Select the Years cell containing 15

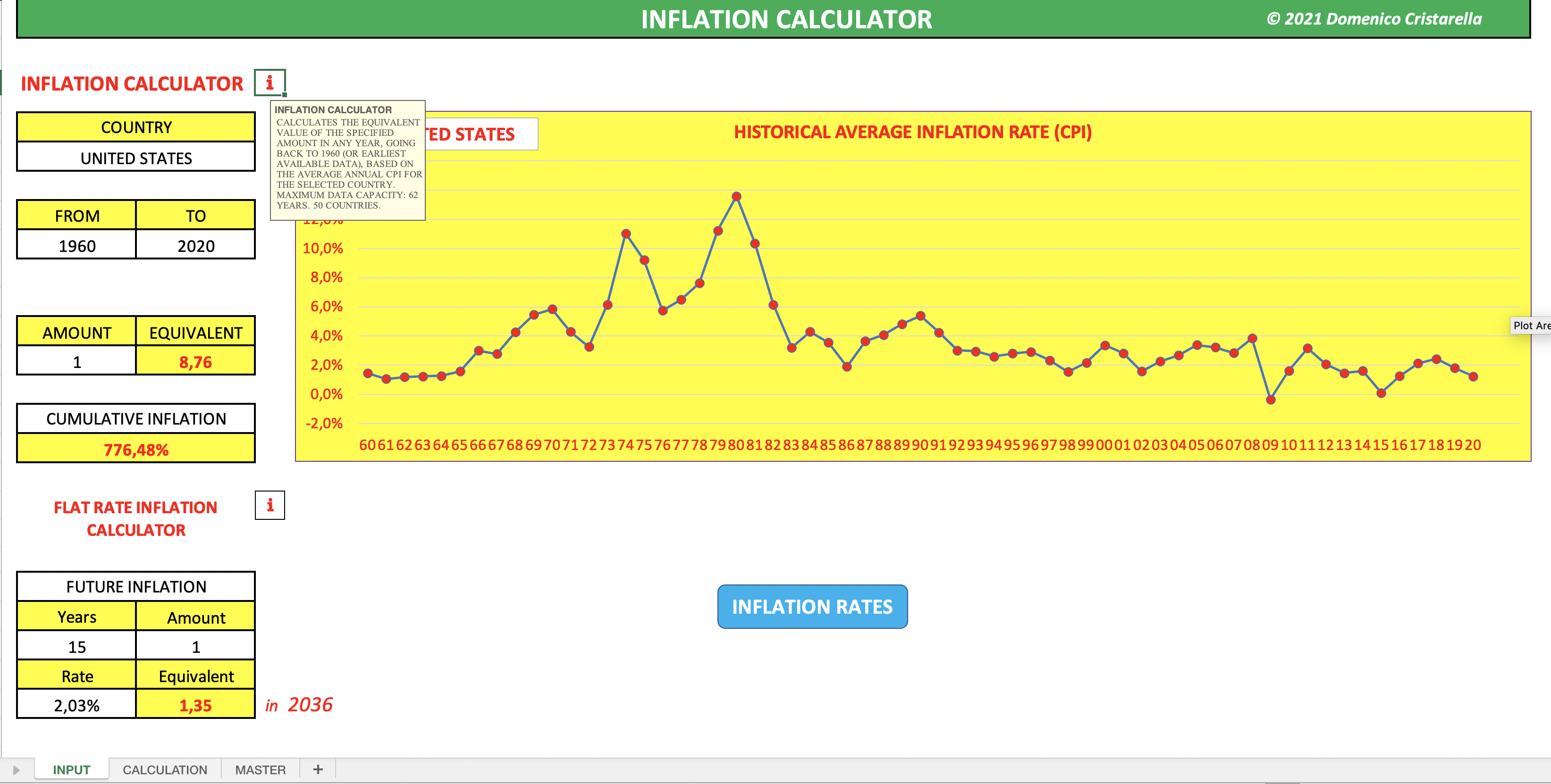76,646
